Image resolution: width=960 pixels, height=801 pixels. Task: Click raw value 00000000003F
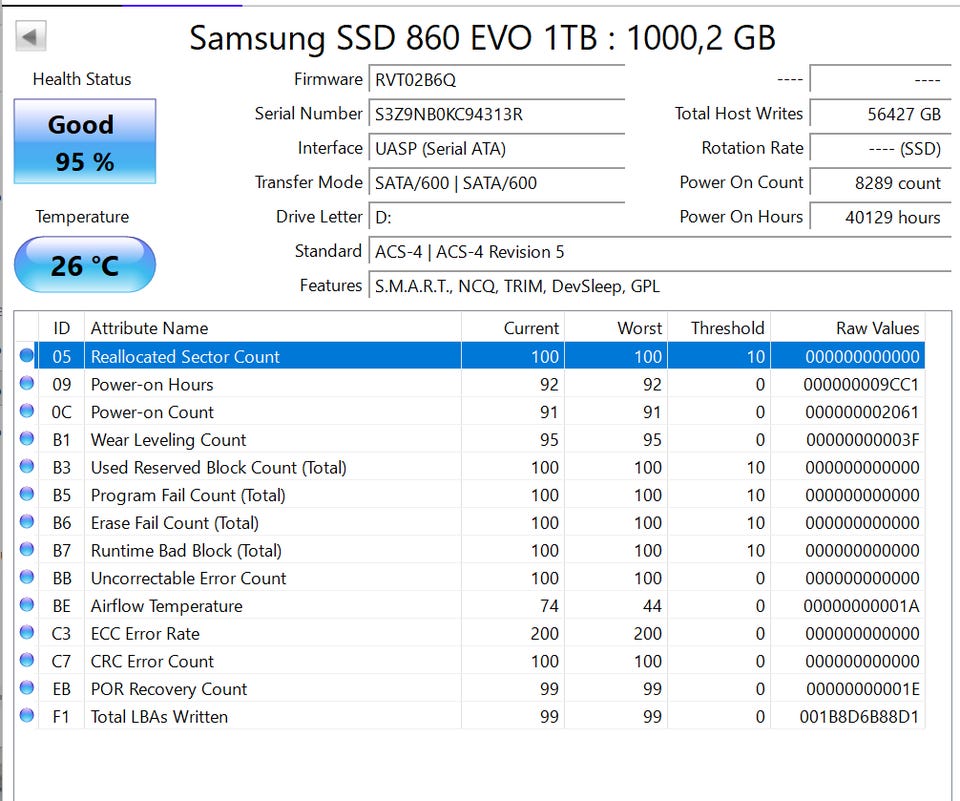[863, 440]
